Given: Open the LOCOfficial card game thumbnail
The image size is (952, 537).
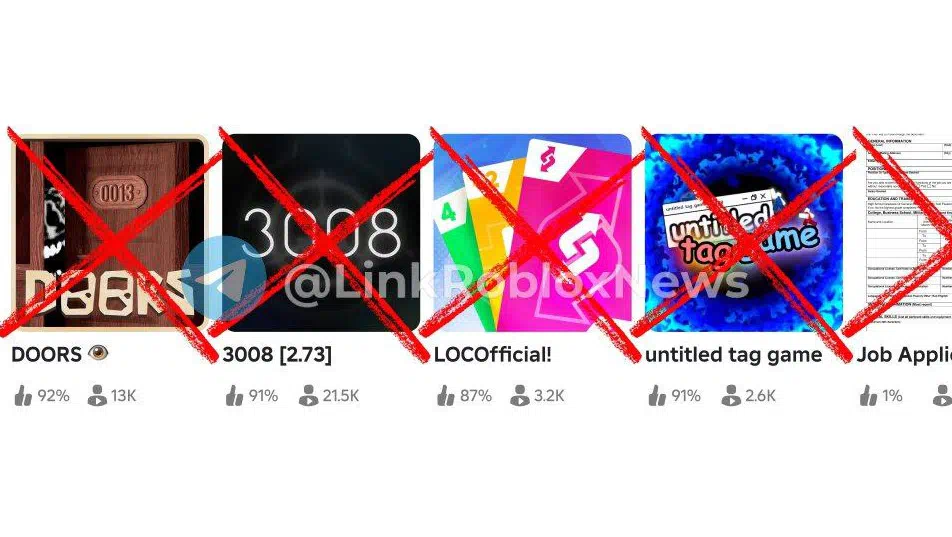Looking at the screenshot, I should coord(532,233).
